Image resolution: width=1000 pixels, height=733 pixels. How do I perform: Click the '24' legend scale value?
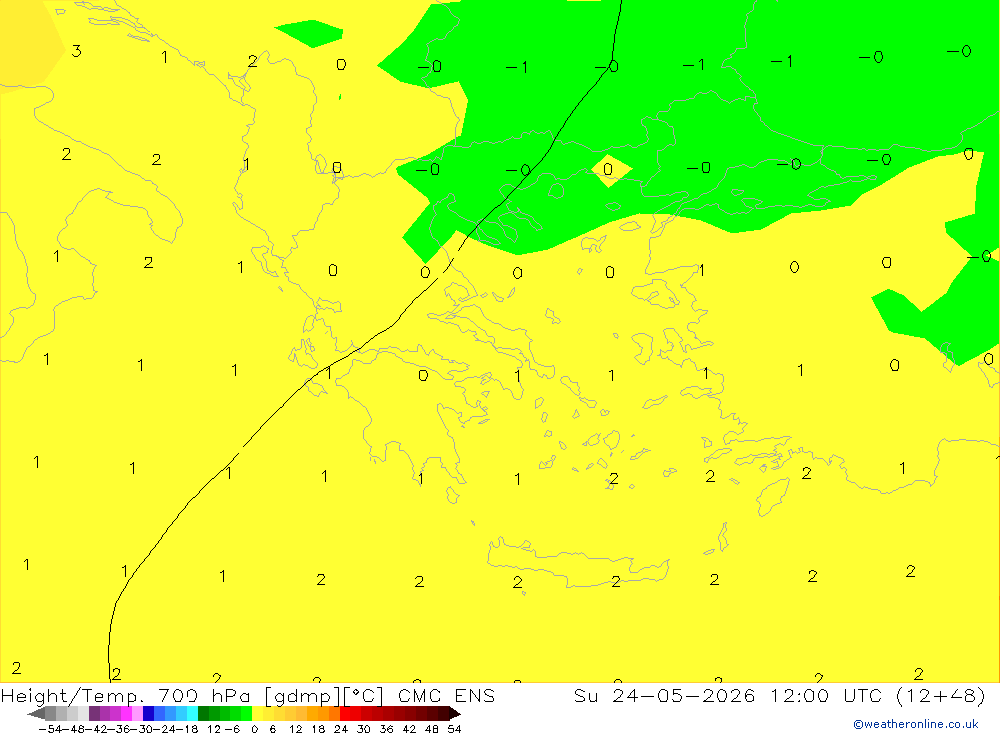pyautogui.click(x=341, y=729)
